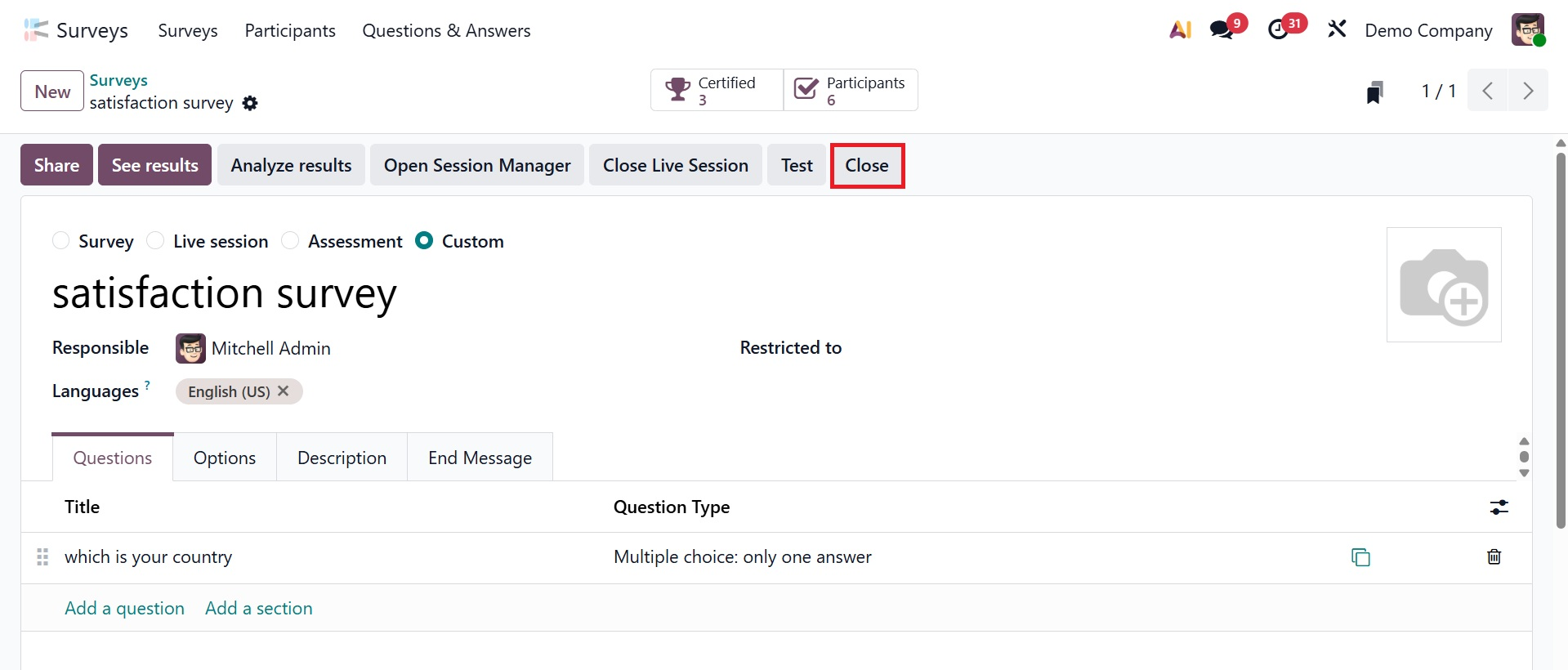Click the "Add a question" link

point(124,609)
